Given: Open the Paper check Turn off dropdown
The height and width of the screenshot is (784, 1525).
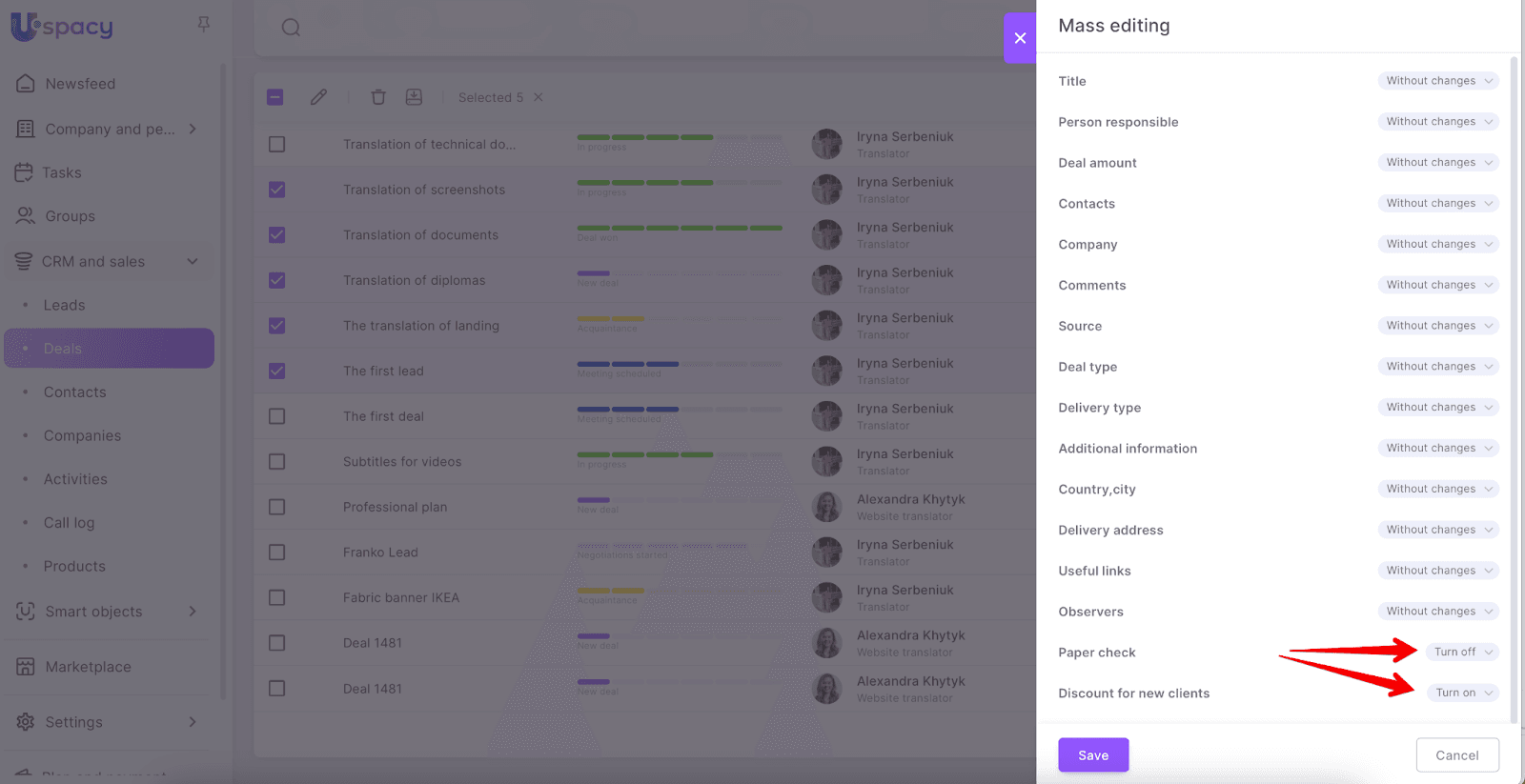Looking at the screenshot, I should click(x=1462, y=652).
